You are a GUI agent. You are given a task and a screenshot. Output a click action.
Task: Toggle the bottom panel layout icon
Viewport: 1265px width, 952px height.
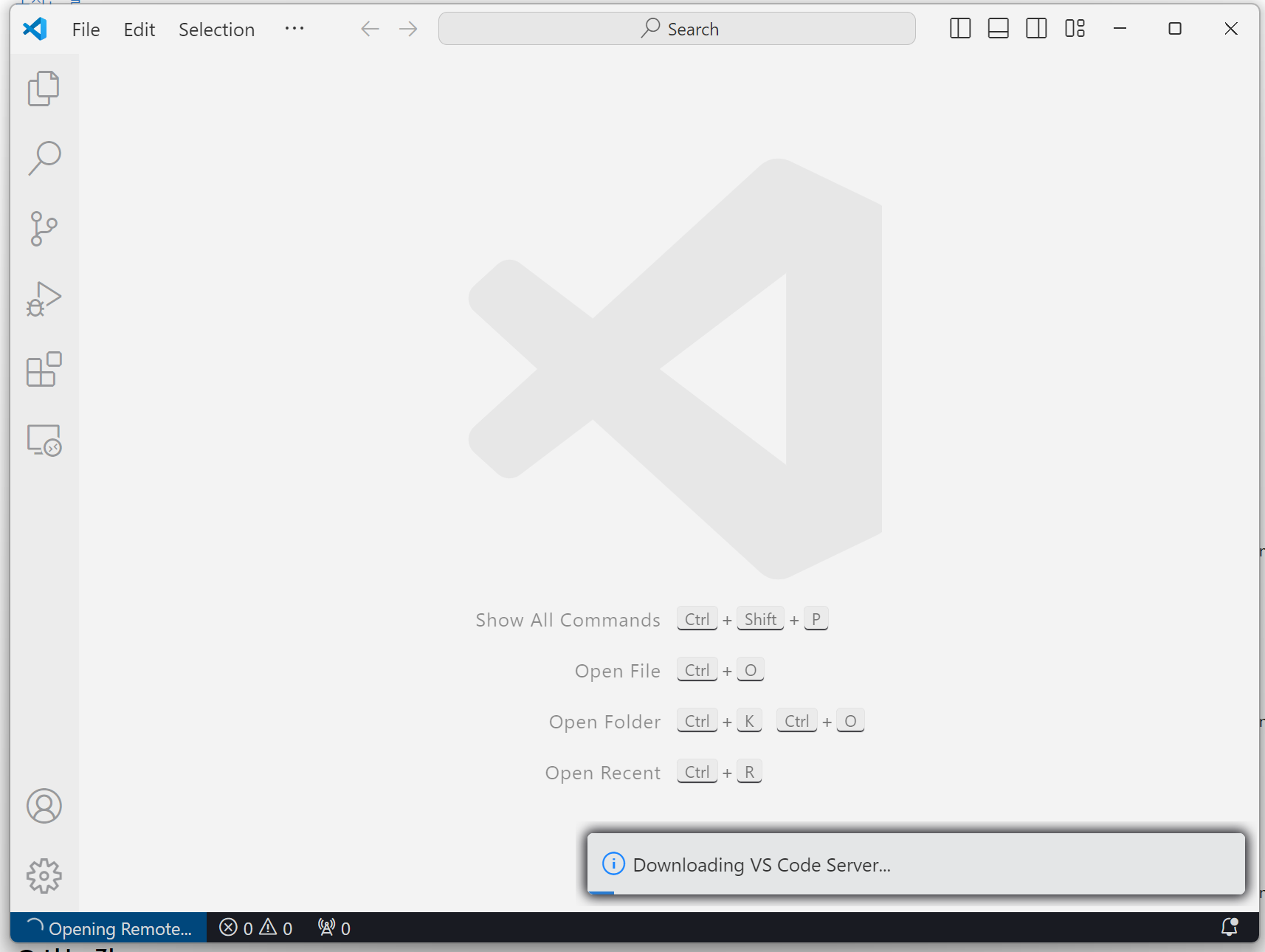click(x=999, y=29)
